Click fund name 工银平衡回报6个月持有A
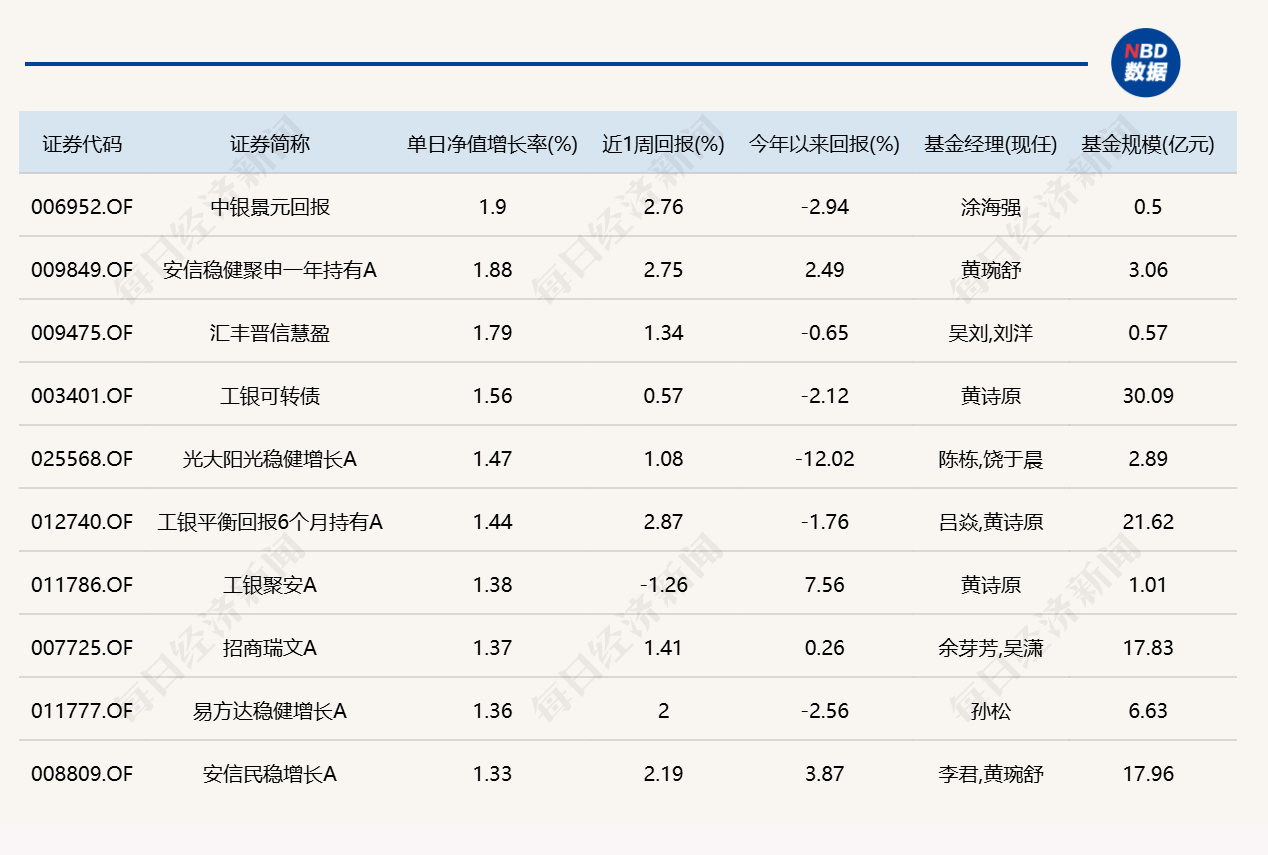The width and height of the screenshot is (1268, 855). [270, 522]
